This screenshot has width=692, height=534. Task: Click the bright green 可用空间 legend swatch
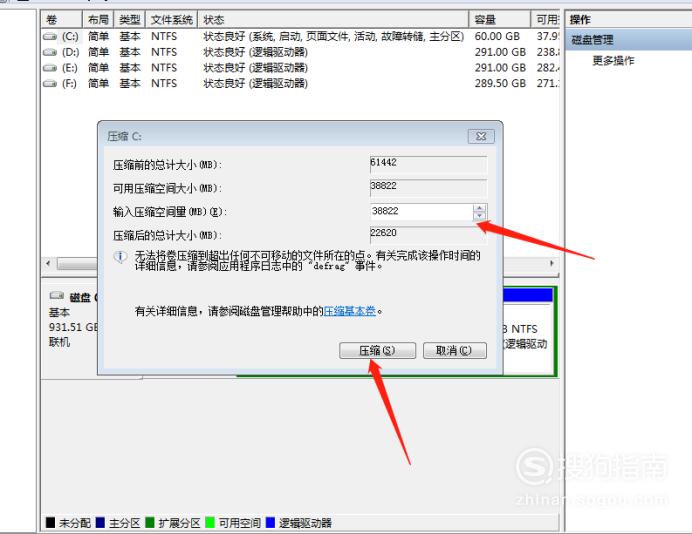pos(210,523)
